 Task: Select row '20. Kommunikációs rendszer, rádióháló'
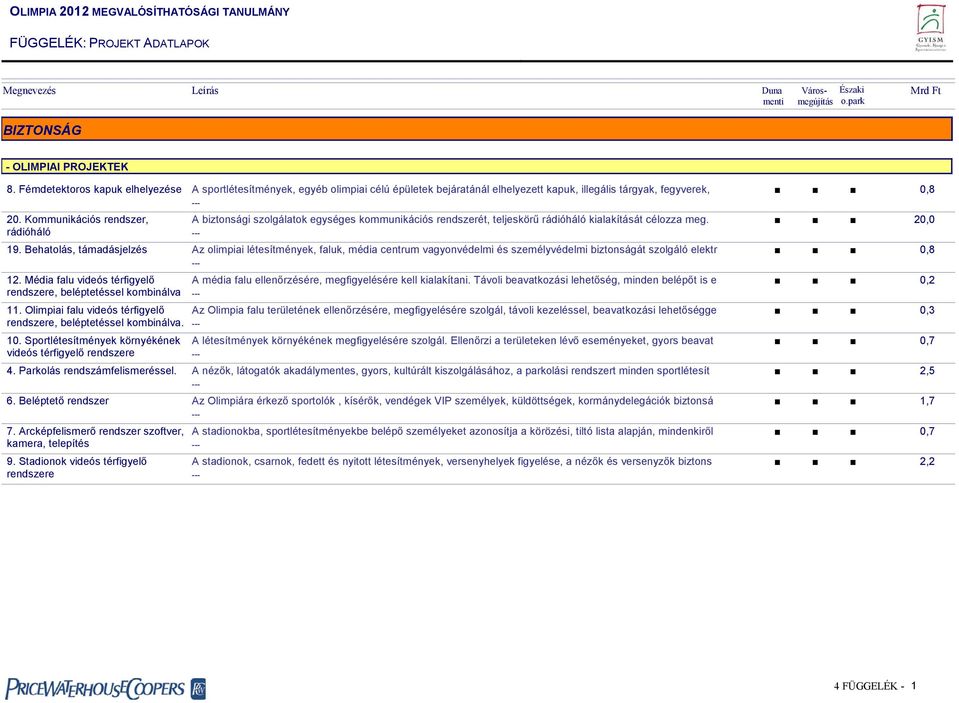point(477,226)
